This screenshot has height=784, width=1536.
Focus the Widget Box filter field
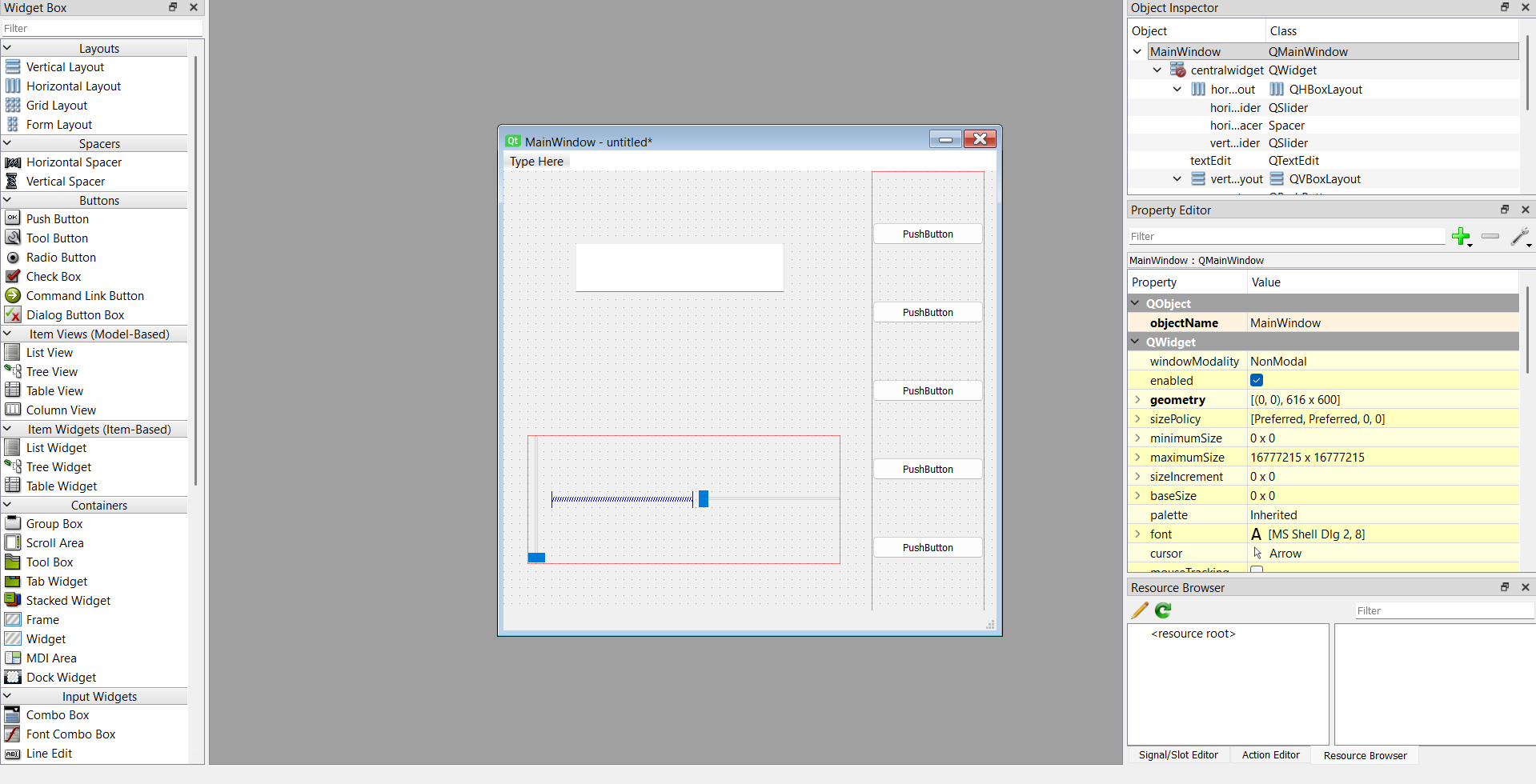(x=102, y=28)
